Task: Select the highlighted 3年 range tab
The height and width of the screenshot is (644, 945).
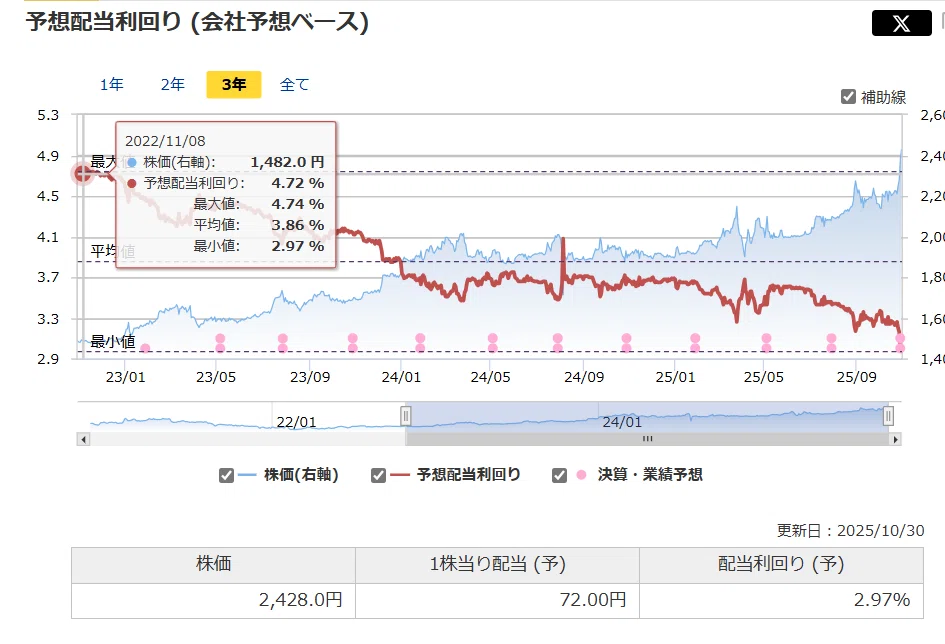Action: pyautogui.click(x=234, y=84)
